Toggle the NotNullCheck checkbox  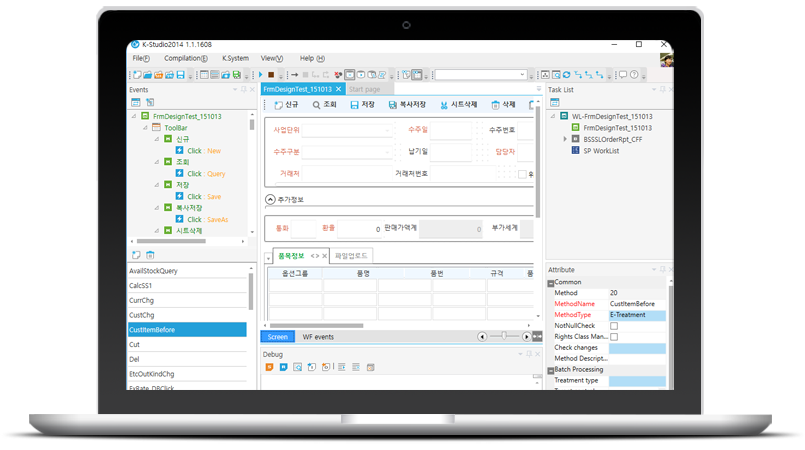614,326
